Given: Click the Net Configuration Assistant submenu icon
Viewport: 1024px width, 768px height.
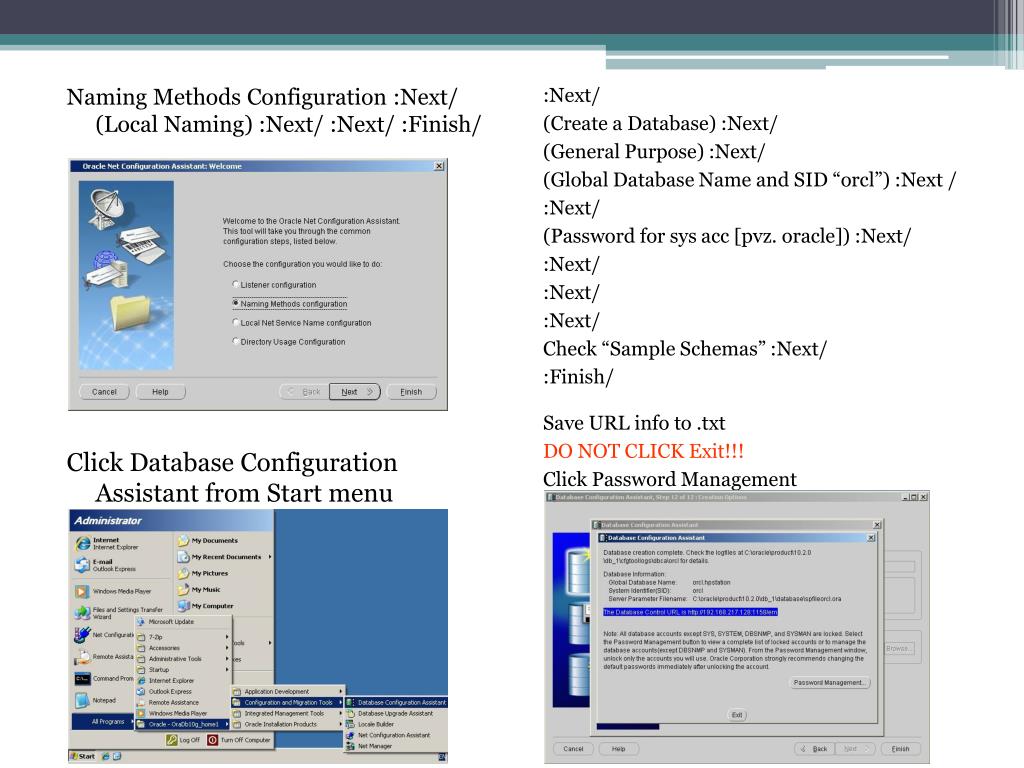Looking at the screenshot, I should click(x=350, y=735).
